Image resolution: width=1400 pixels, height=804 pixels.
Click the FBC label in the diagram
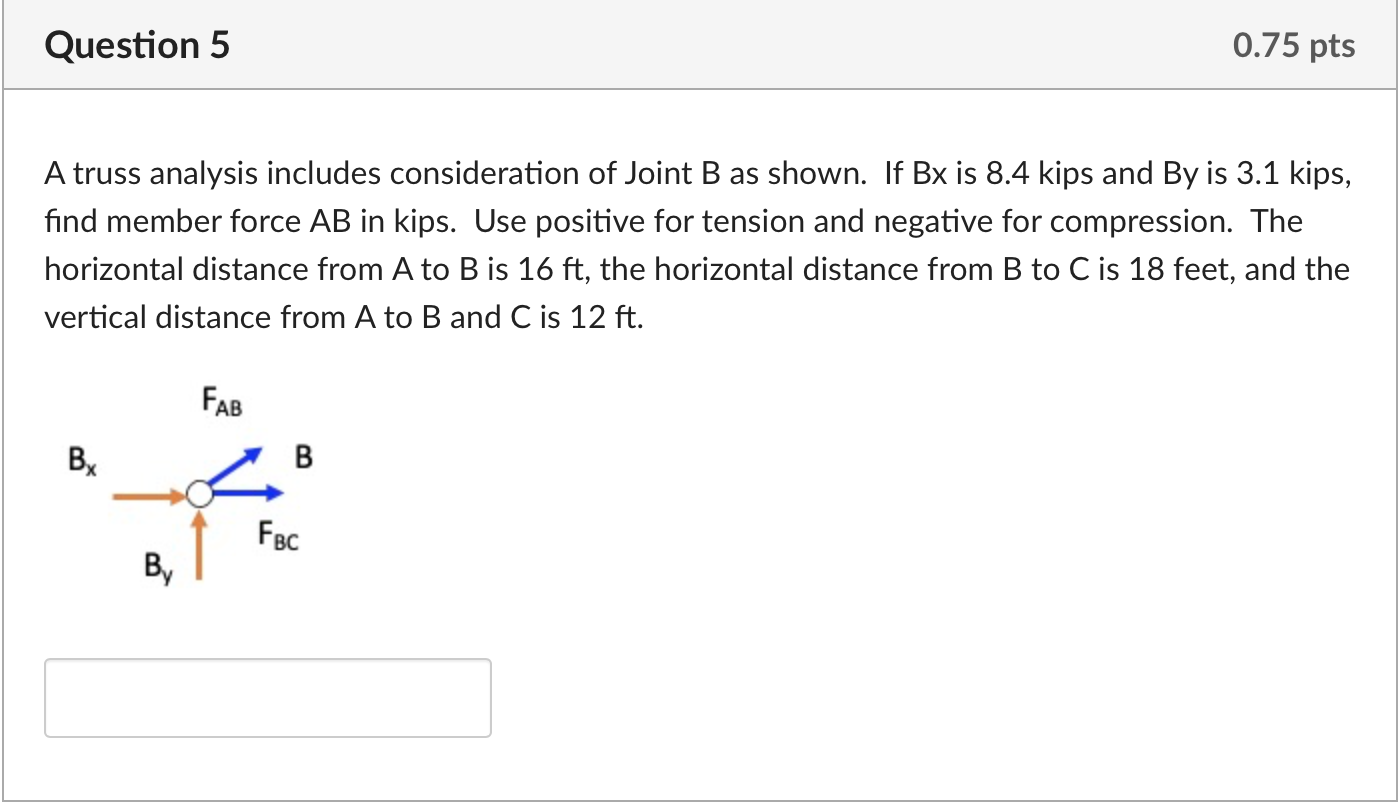click(x=277, y=534)
